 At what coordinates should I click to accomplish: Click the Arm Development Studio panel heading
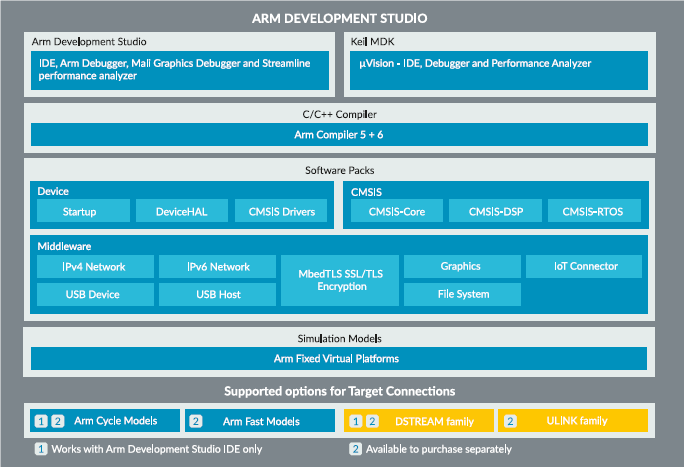point(89,41)
